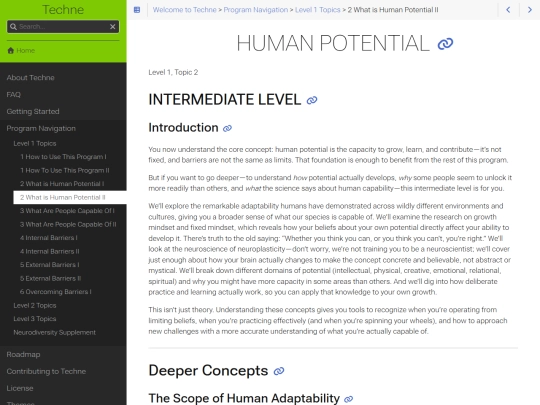This screenshot has width=540, height=405.
Task: Open FAQ in the sidebar
Action: click(13, 94)
